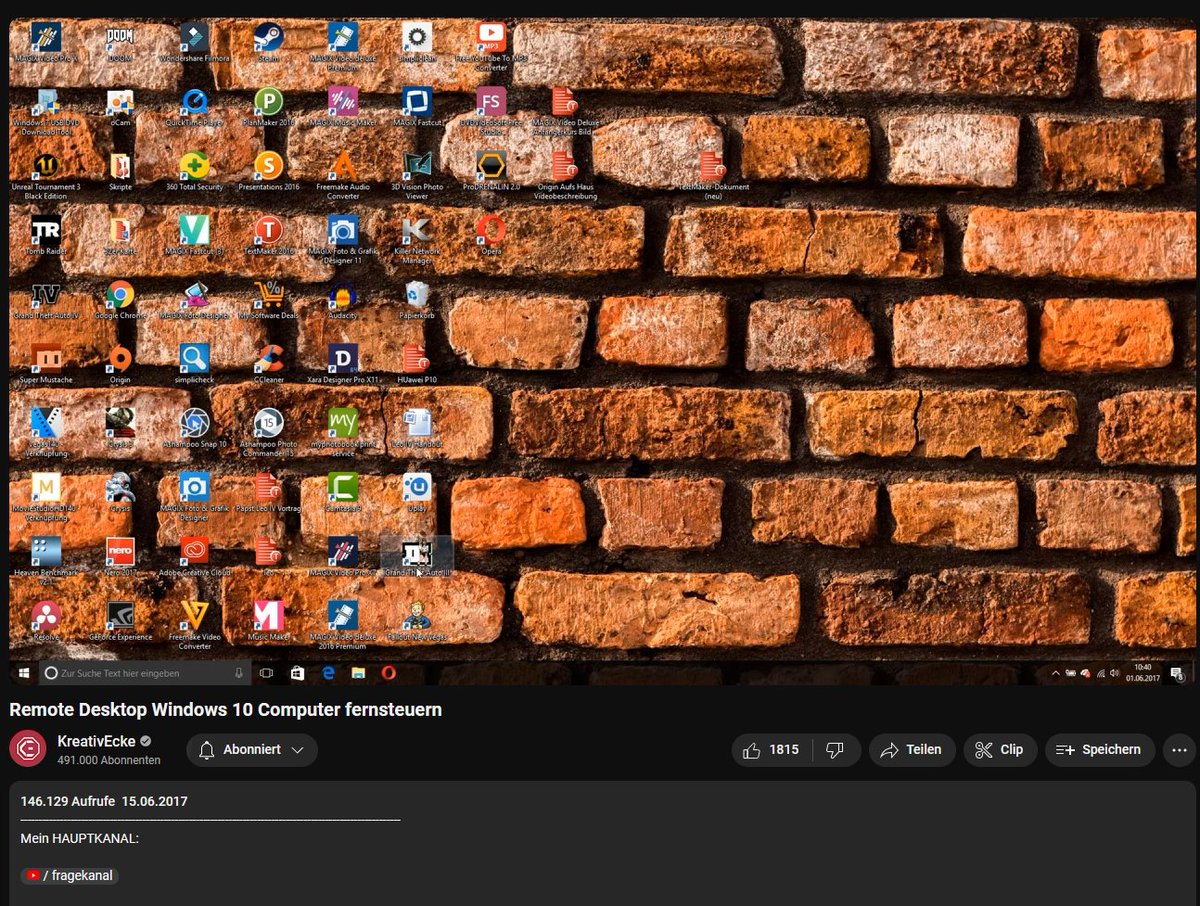Launch the Super Mustache icon
Screen dimensions: 1200x906
(x=46, y=364)
